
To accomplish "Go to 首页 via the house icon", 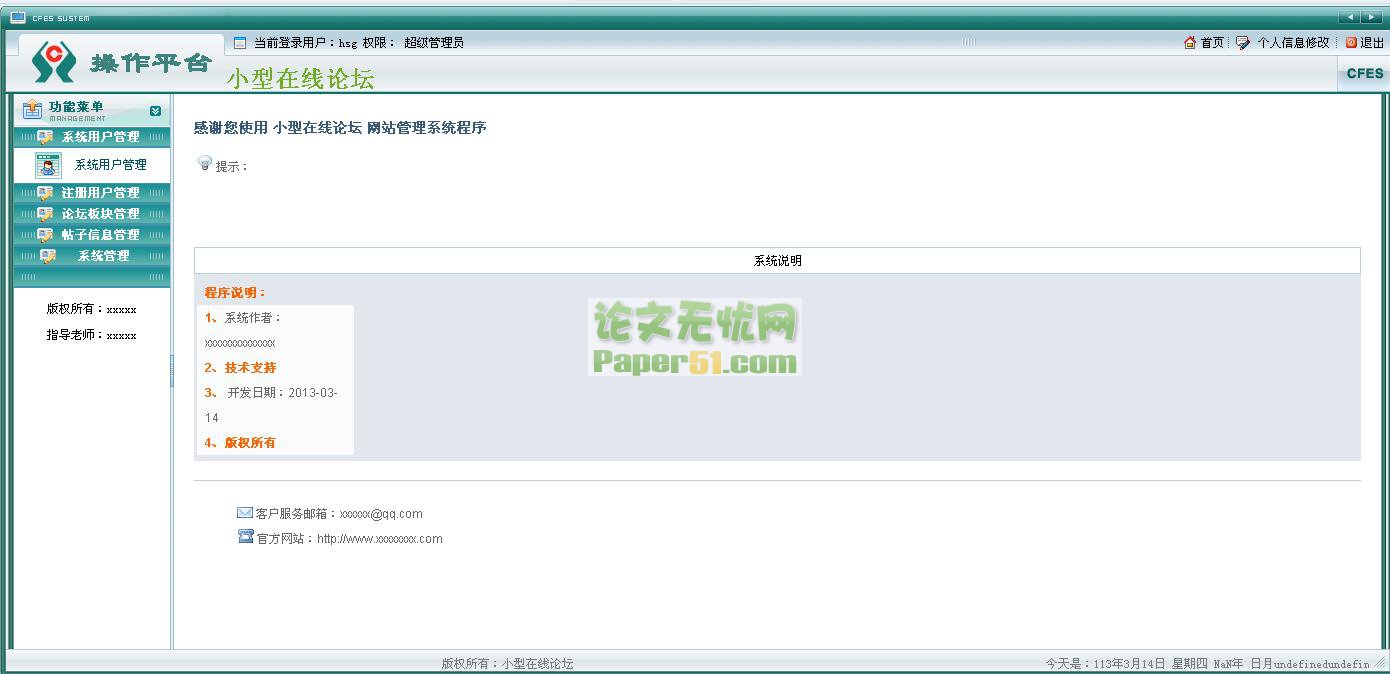I will point(1190,43).
